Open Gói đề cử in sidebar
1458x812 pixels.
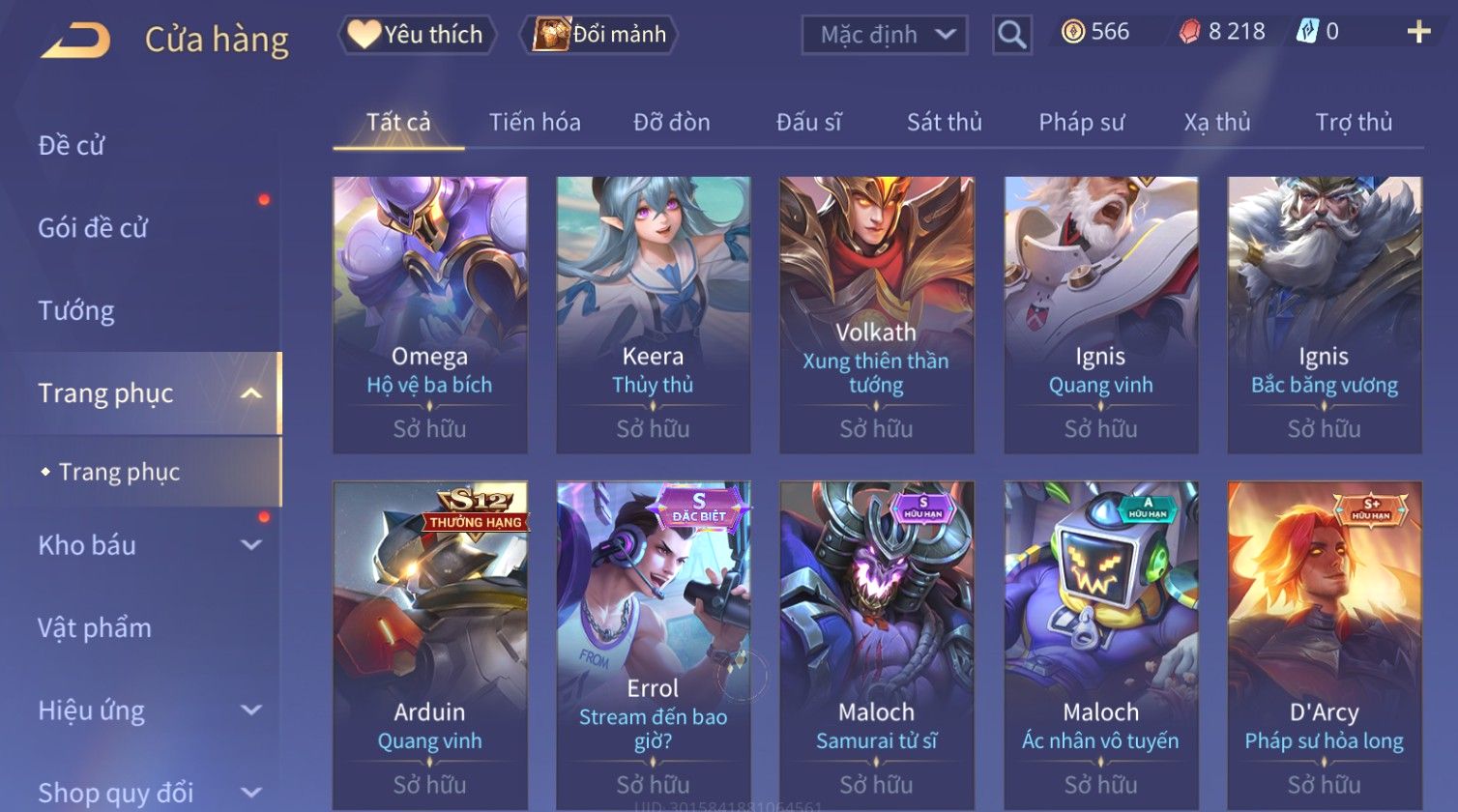pyautogui.click(x=93, y=228)
